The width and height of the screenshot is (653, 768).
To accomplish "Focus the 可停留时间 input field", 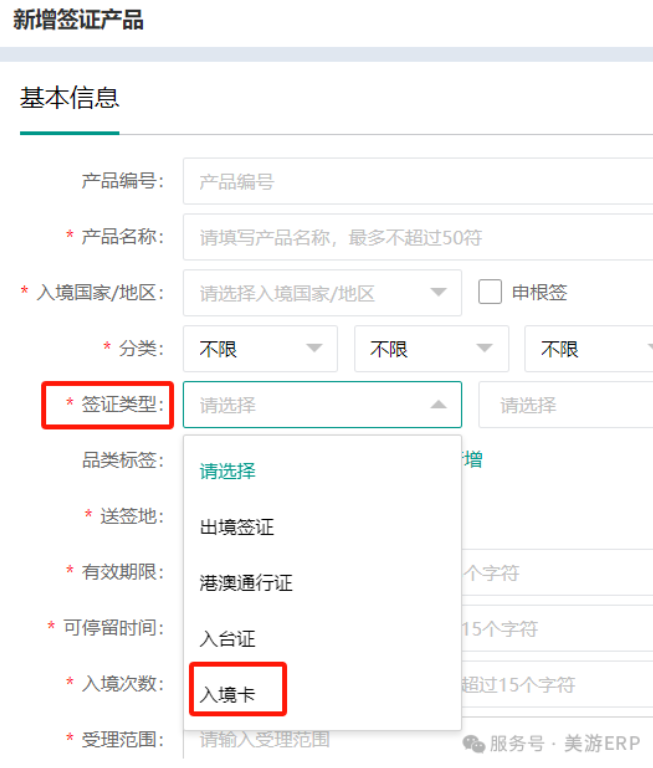I will 555,629.
